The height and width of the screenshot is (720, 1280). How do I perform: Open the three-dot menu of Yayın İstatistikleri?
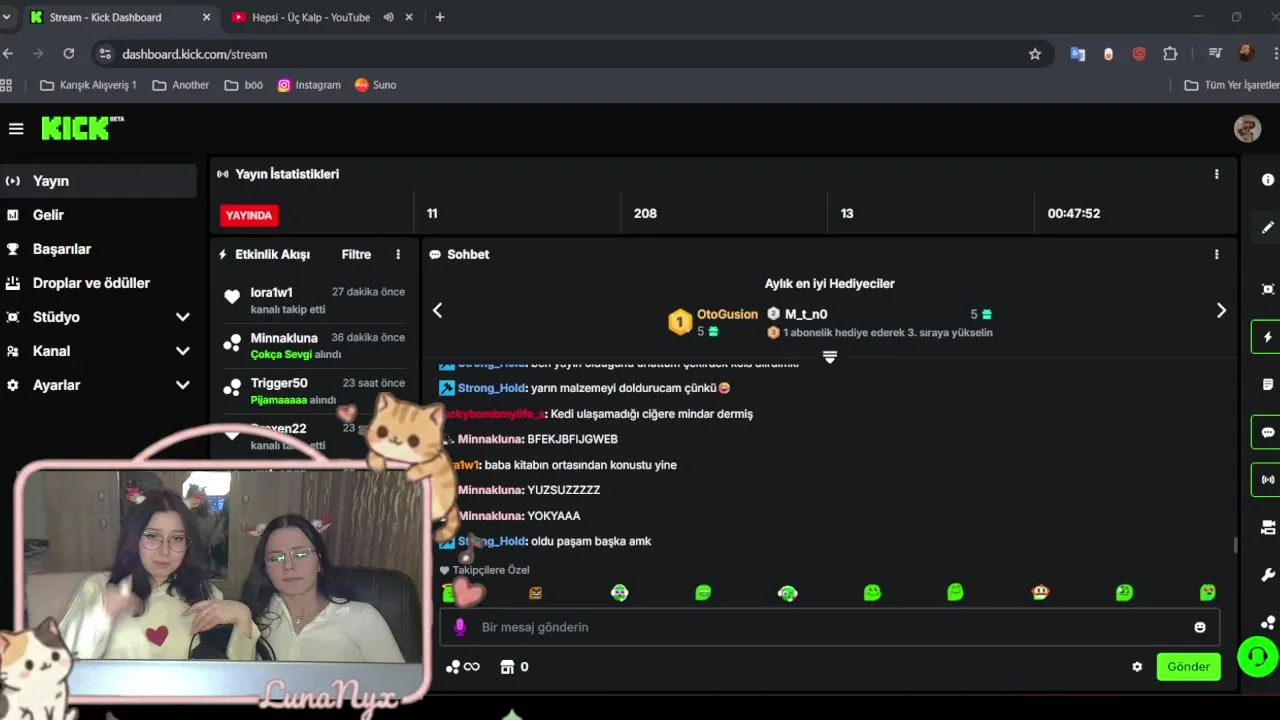[1216, 174]
